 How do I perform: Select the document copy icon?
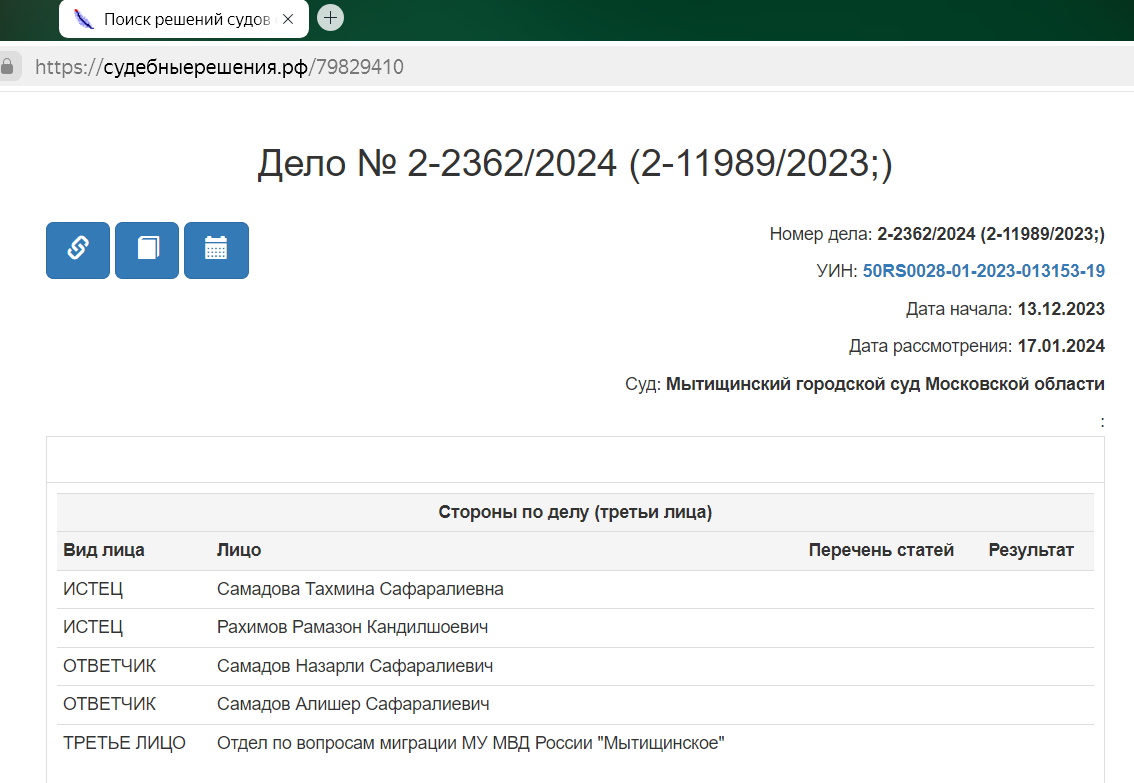(146, 250)
